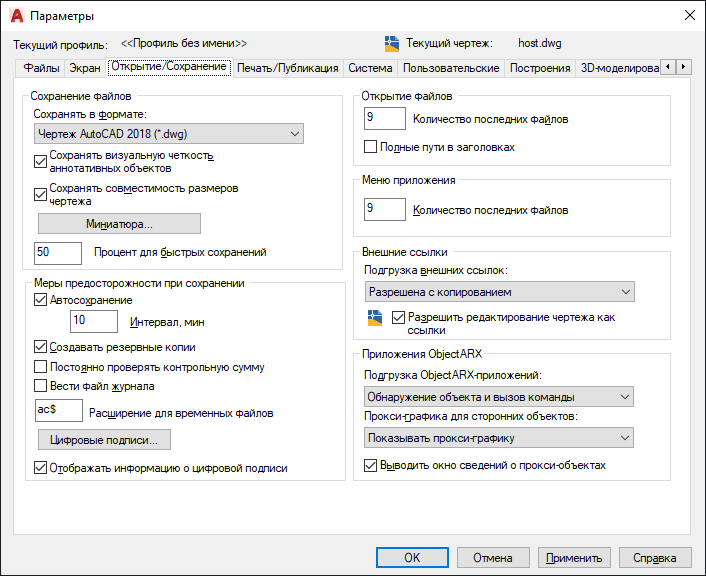Screen dimensions: 706x576
Task: Open the Прокси-графика display dropdown
Action: tap(499, 438)
